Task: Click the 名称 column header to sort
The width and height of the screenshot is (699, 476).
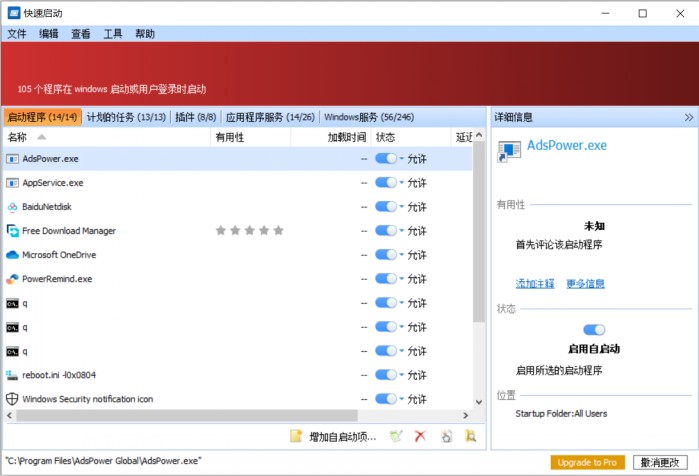Action: click(x=20, y=137)
